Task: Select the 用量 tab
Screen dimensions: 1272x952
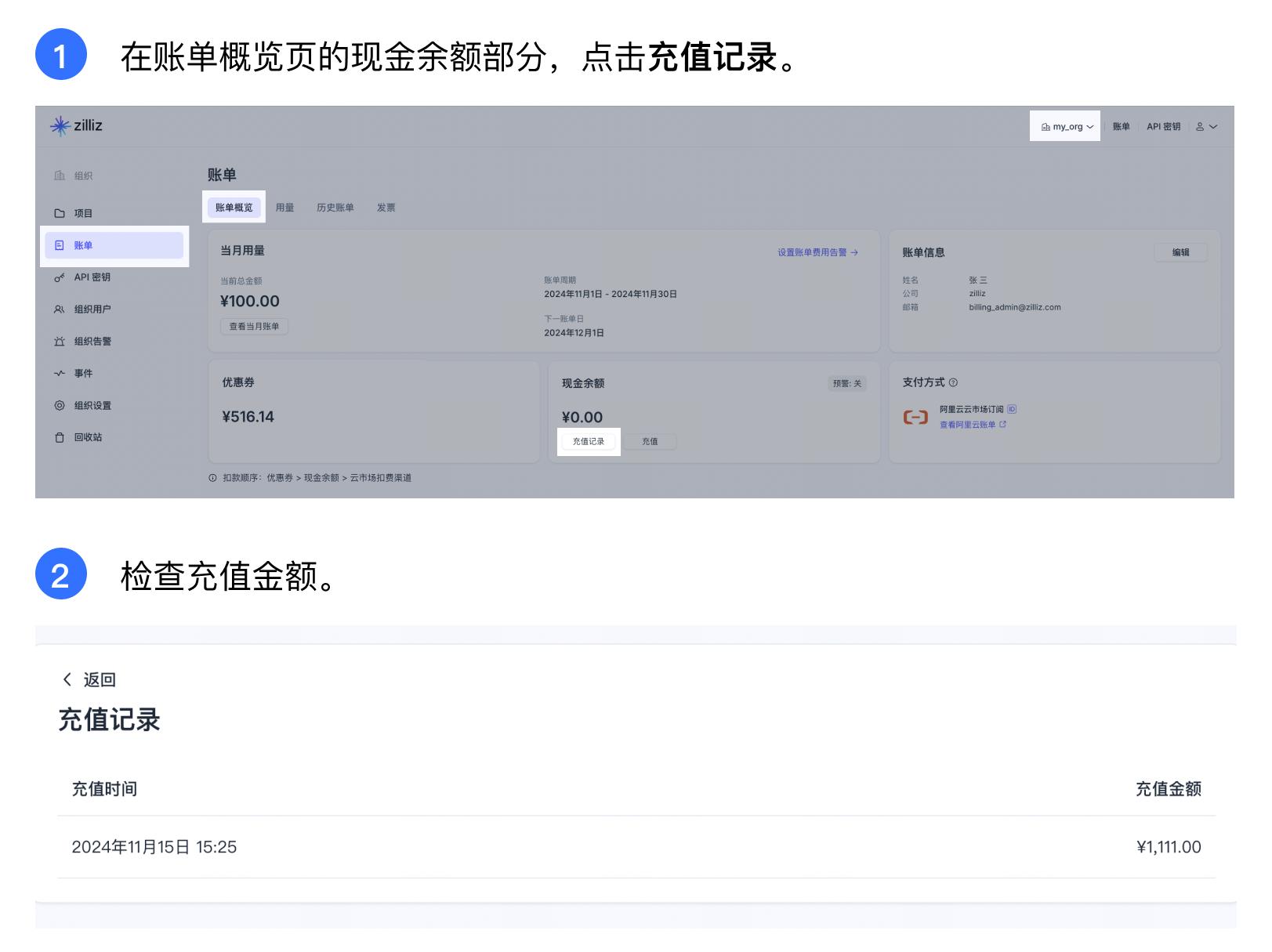Action: (x=284, y=208)
